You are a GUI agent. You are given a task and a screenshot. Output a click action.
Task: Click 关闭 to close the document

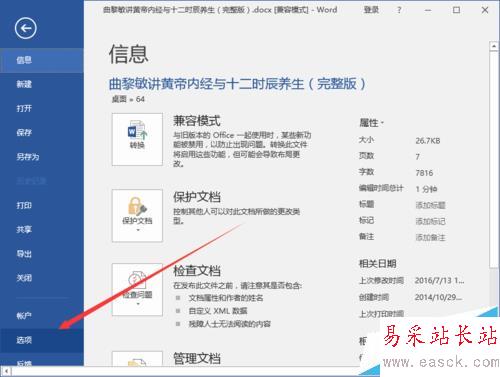[x=42, y=278]
